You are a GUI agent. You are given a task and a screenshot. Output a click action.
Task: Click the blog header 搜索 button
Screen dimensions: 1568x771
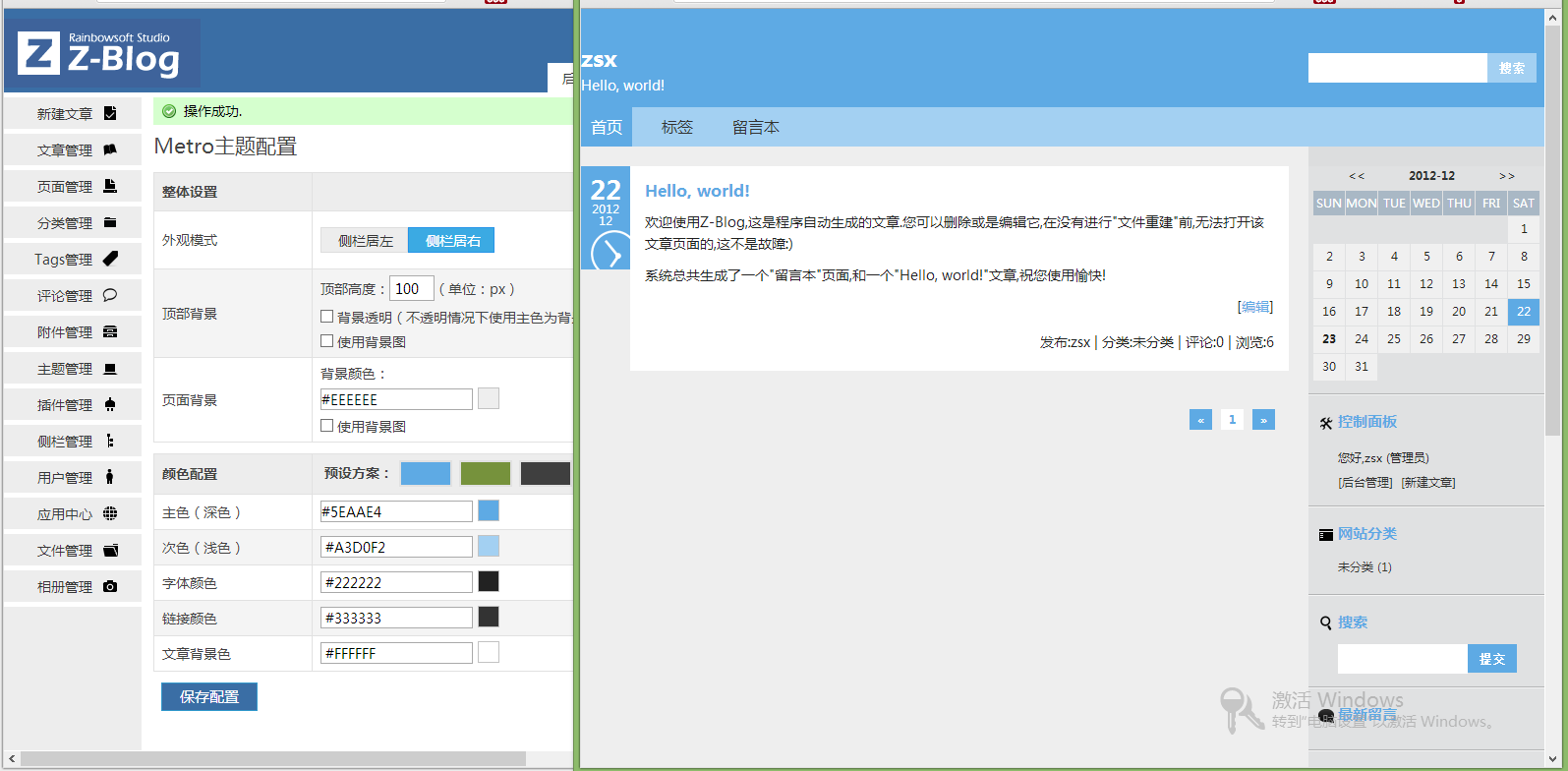pos(1512,68)
